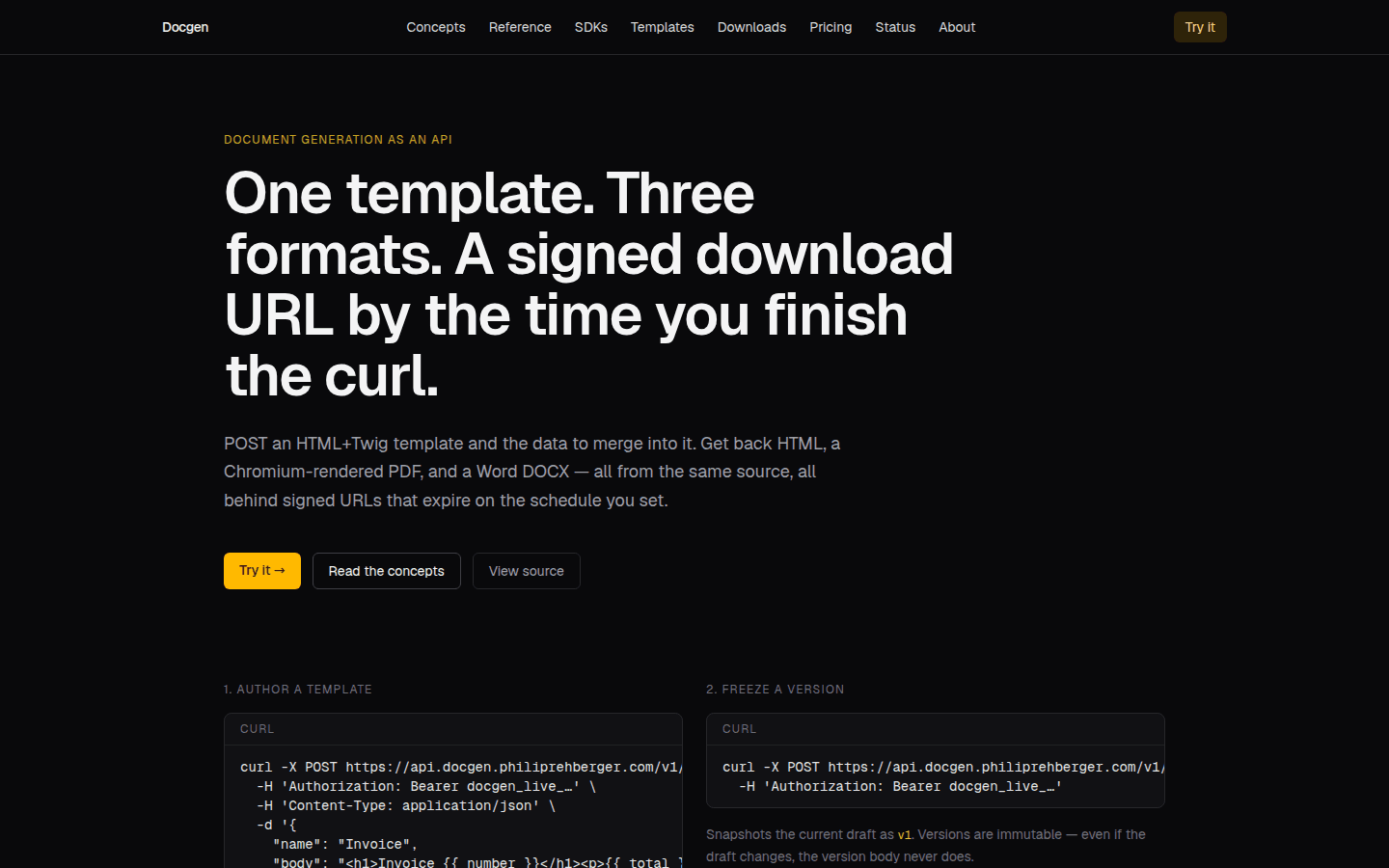Click the 'One template. Three formats' headline
1389x868 pixels.
(x=588, y=285)
